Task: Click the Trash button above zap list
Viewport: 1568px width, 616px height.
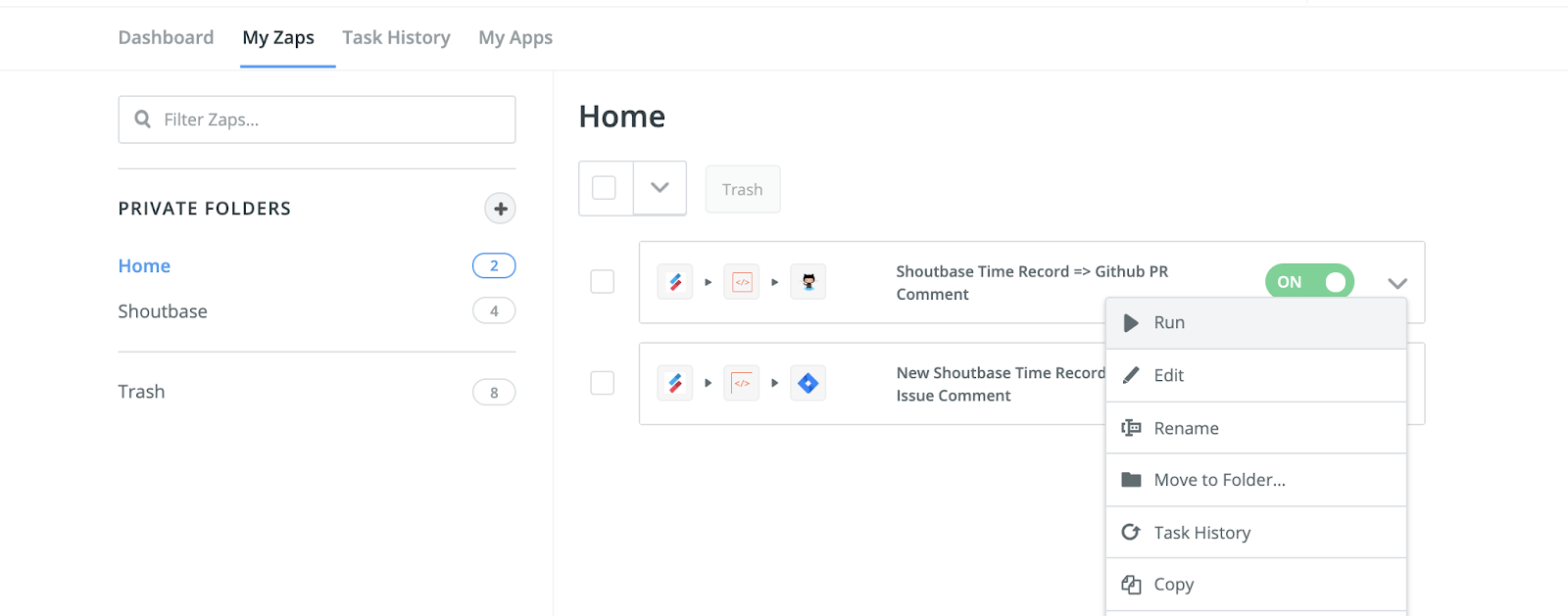Action: pyautogui.click(x=743, y=189)
